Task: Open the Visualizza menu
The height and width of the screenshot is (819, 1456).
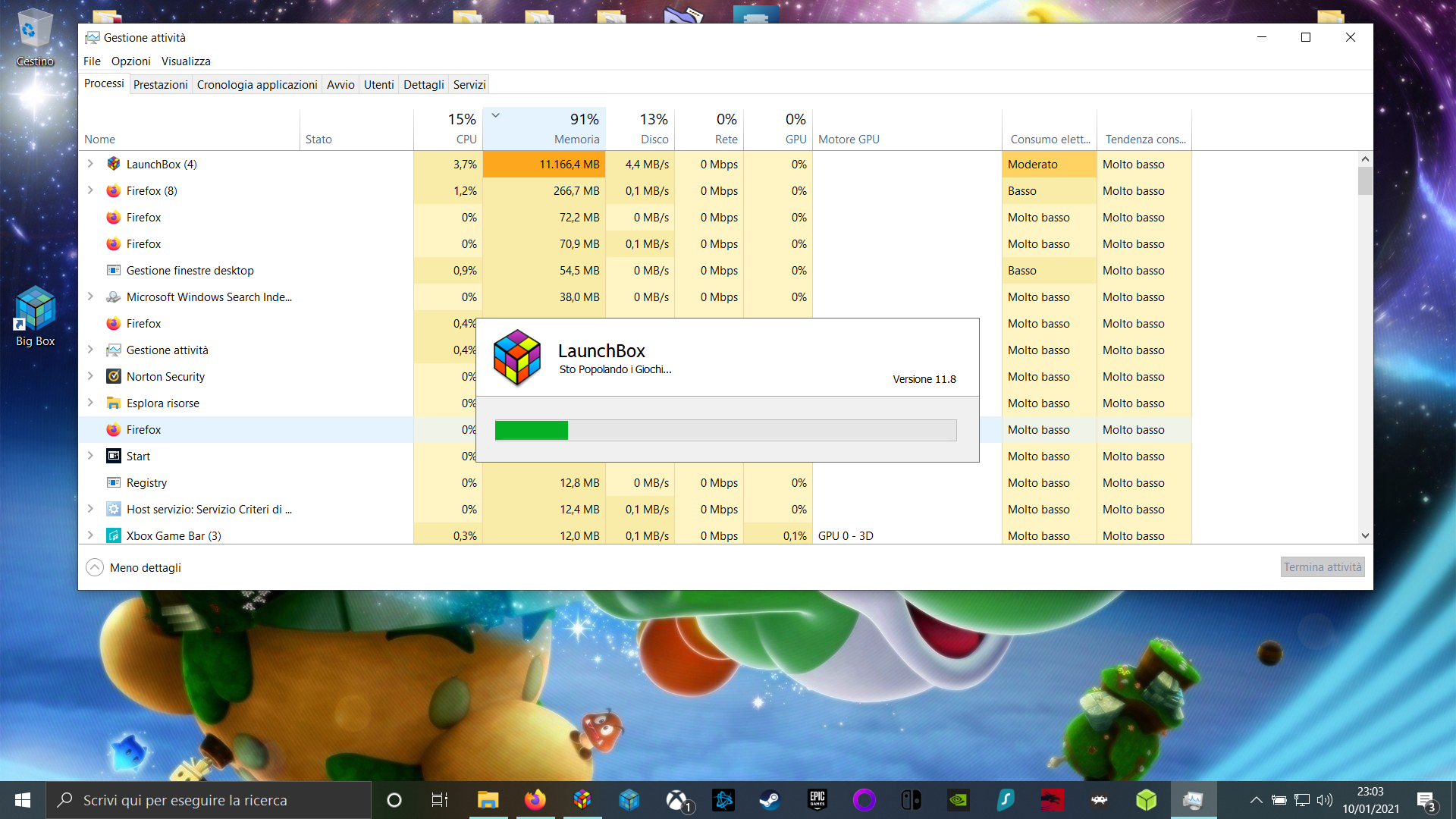Action: click(x=186, y=61)
